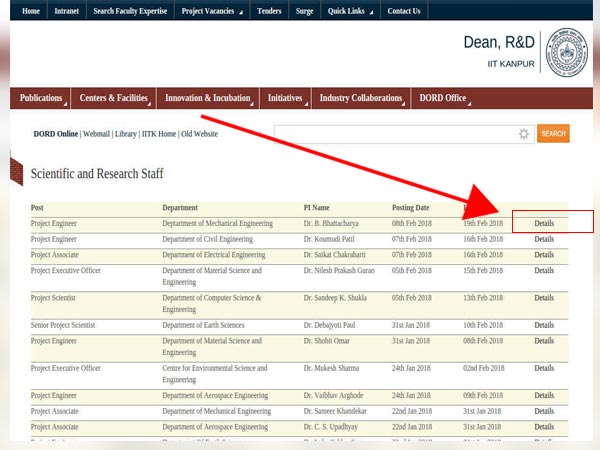The width and height of the screenshot is (600, 450).
Task: Select the 08th Feb 2018 posting date
Action: [x=412, y=223]
